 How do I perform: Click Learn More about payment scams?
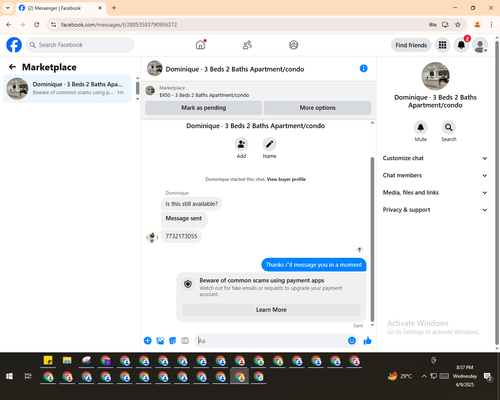coord(271,310)
